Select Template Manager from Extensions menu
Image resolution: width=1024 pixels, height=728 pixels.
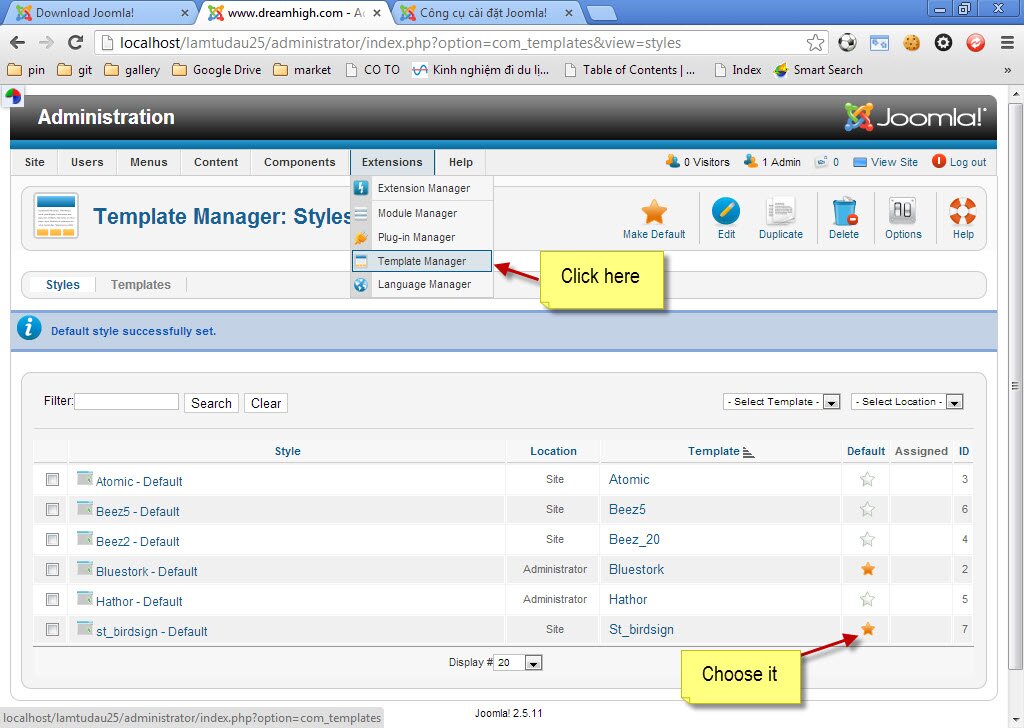(421, 260)
